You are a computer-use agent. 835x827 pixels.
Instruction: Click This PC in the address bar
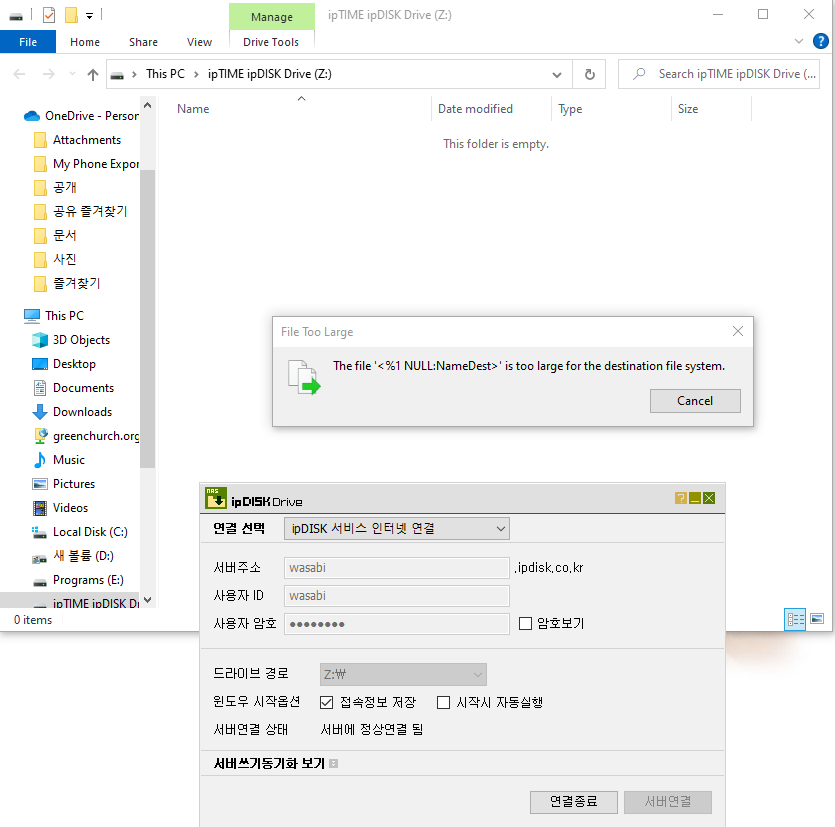pos(165,74)
